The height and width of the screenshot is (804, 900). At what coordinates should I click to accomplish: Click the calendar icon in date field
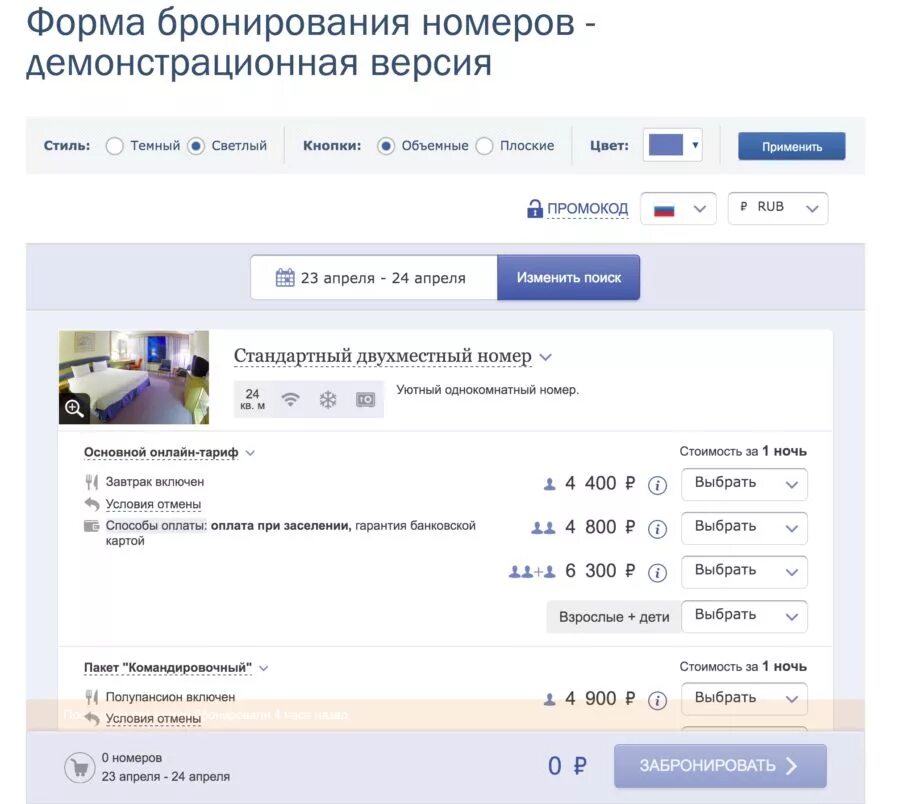click(x=285, y=277)
